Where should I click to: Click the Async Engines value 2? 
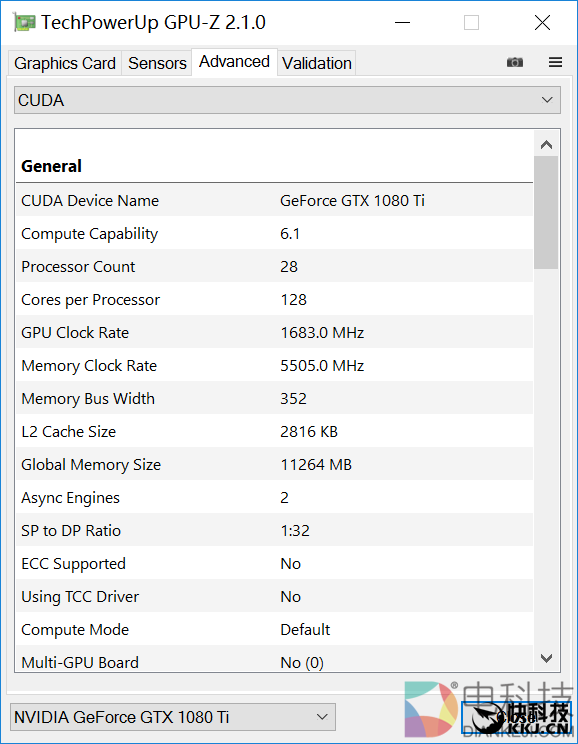coord(284,498)
